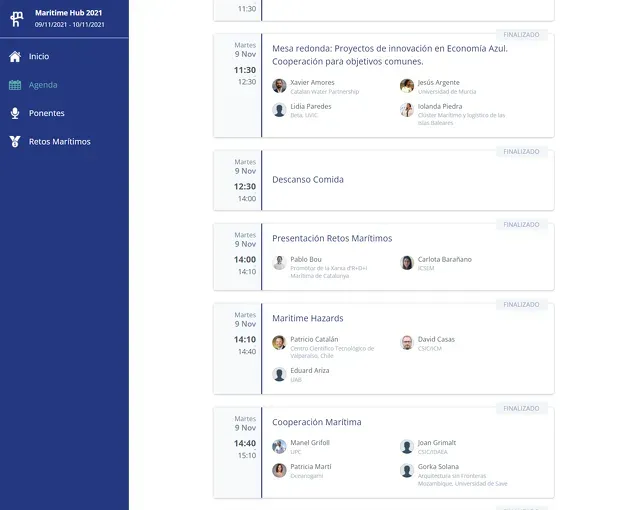Viewport: 639px width, 510px height.
Task: Select the Patricia Martí speaker name
Action: (311, 467)
